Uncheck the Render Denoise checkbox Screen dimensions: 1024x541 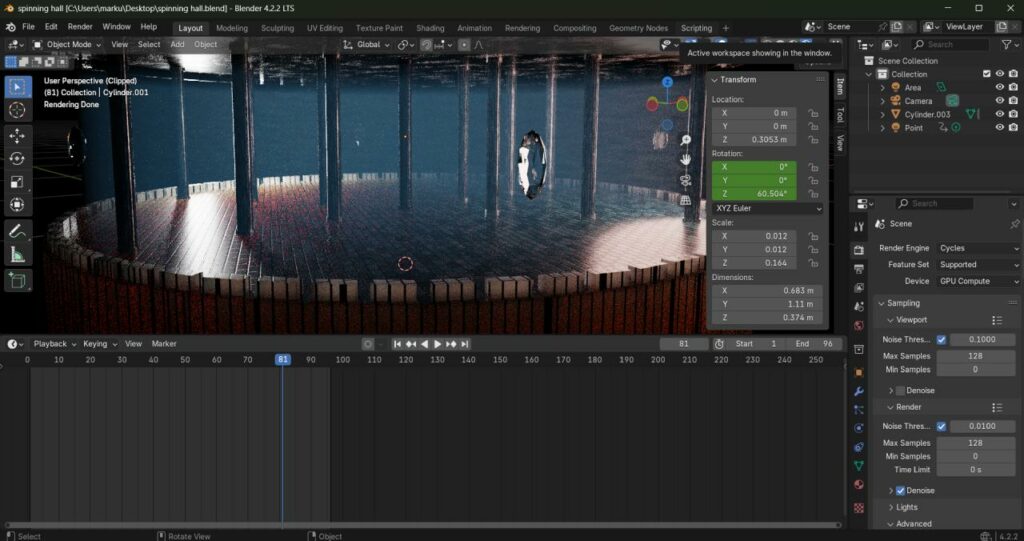click(x=901, y=490)
